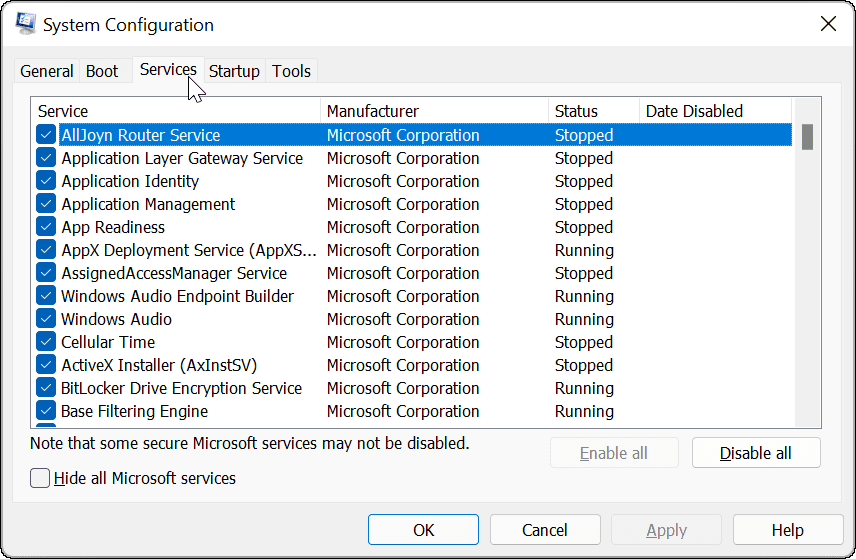Open Help for System Configuration
This screenshot has width=856, height=559.
787,530
